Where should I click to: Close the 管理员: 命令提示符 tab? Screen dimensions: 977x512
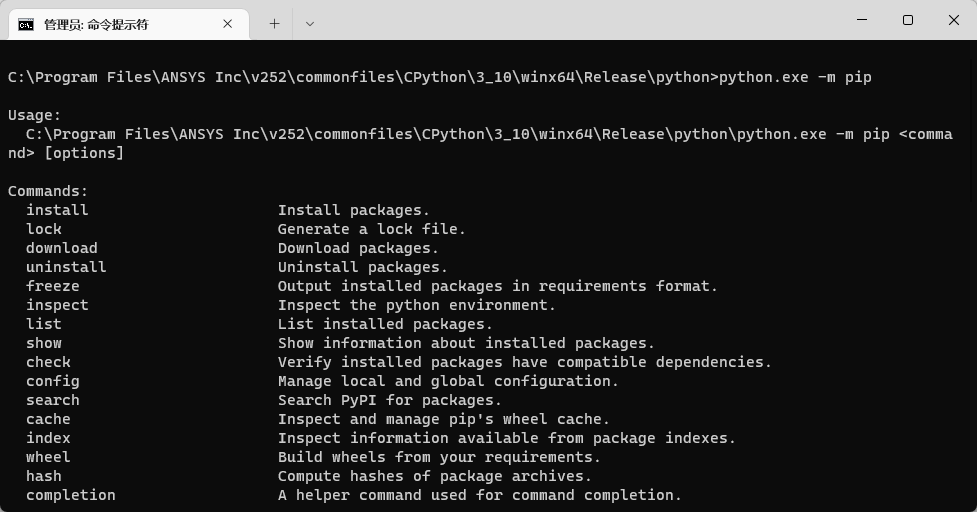227,24
